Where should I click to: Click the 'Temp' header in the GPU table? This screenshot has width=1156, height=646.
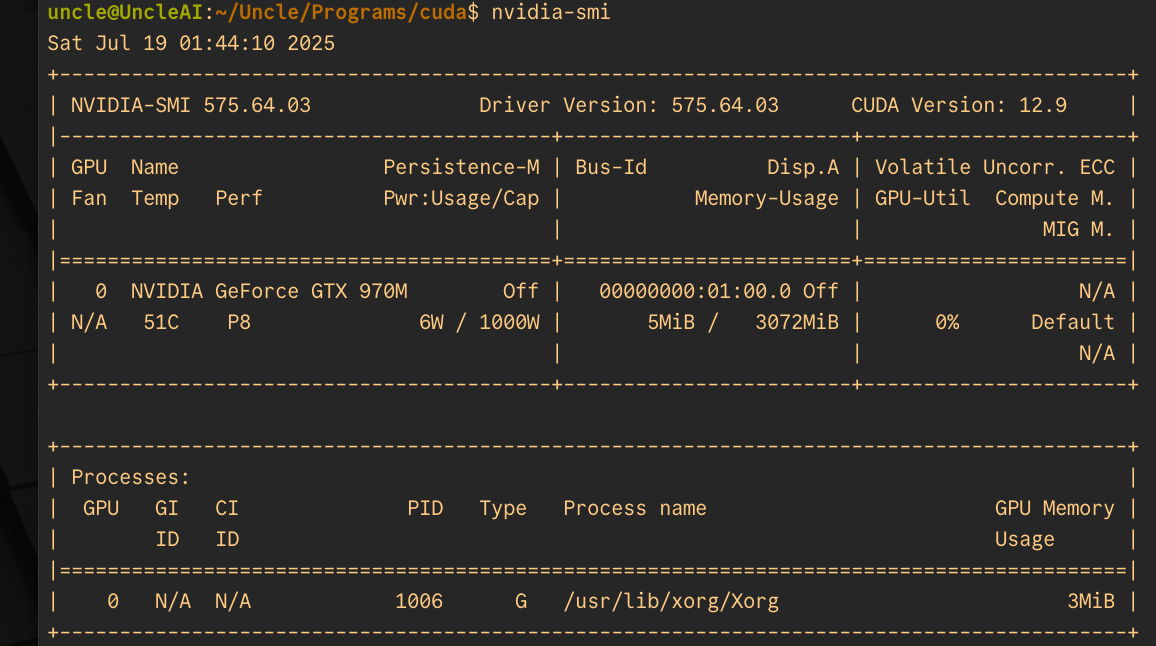(x=155, y=198)
